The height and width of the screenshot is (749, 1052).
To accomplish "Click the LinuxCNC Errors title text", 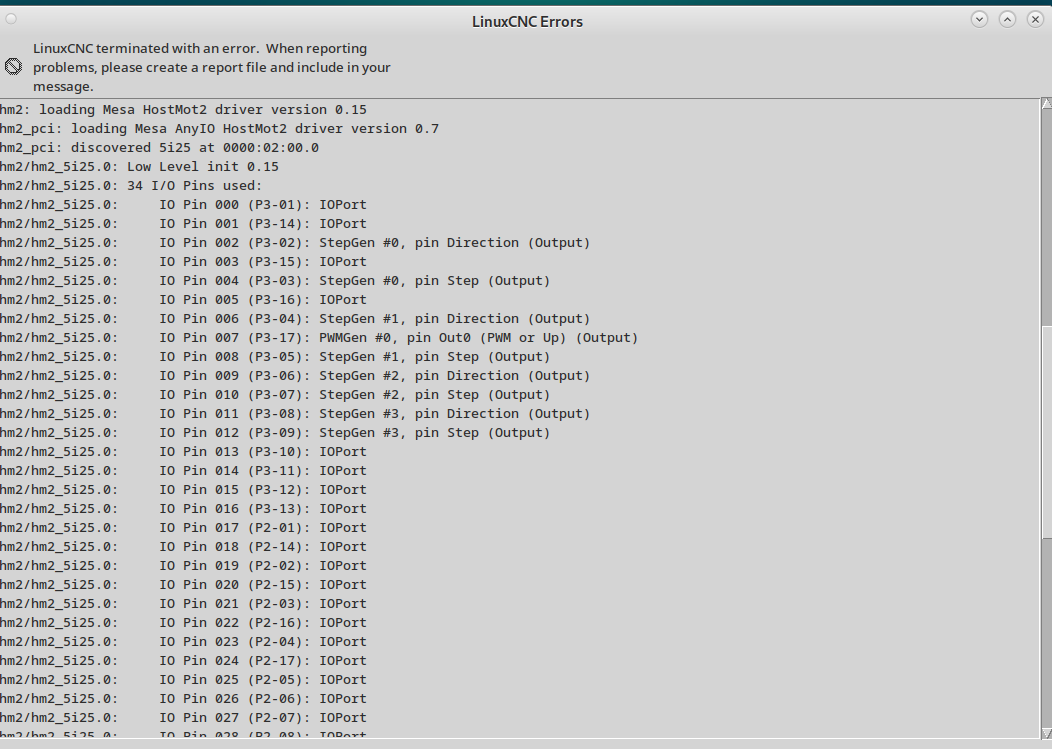I will 527,21.
